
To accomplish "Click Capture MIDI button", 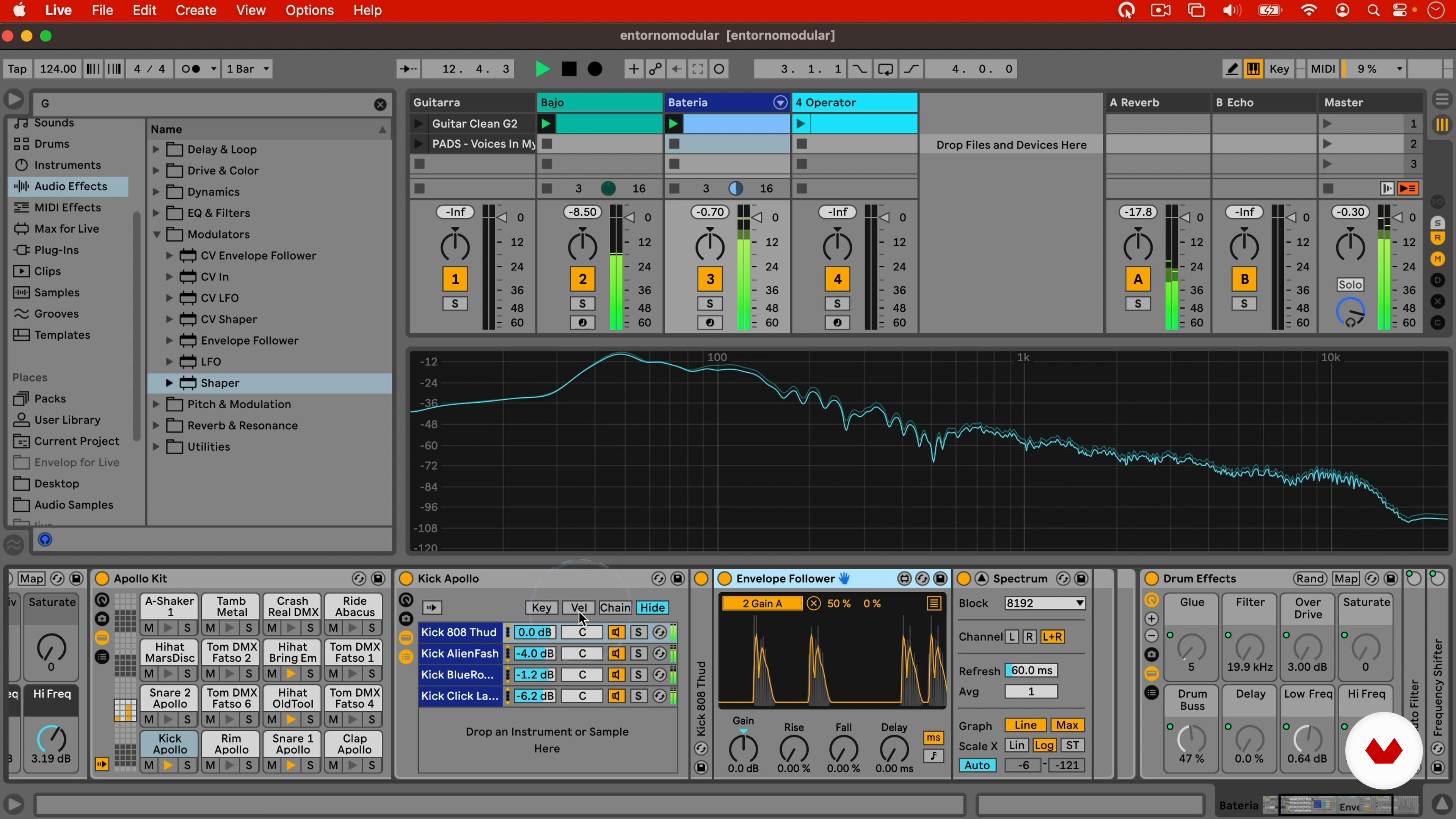I will pos(698,69).
